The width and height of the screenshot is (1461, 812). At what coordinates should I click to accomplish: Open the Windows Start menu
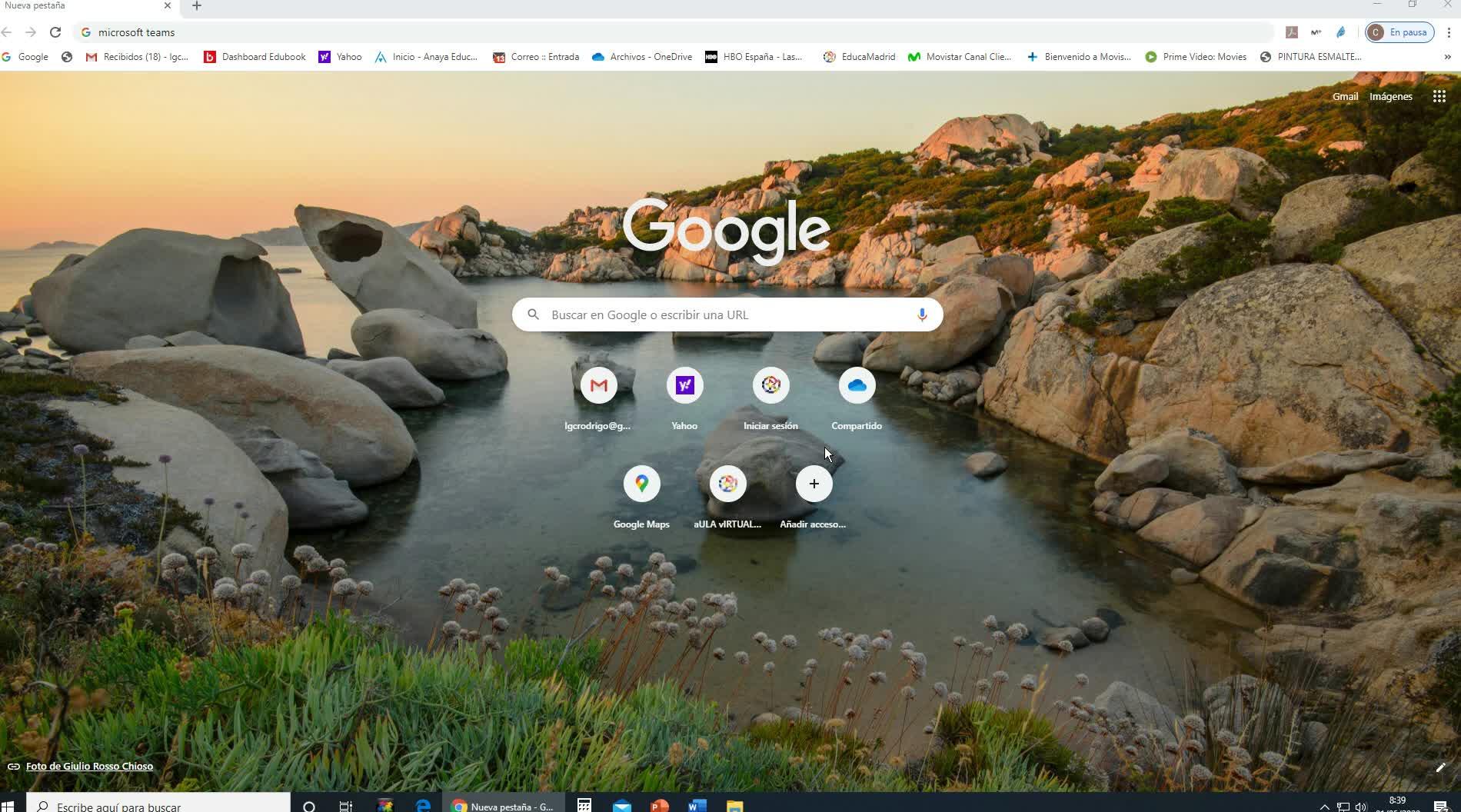8,805
